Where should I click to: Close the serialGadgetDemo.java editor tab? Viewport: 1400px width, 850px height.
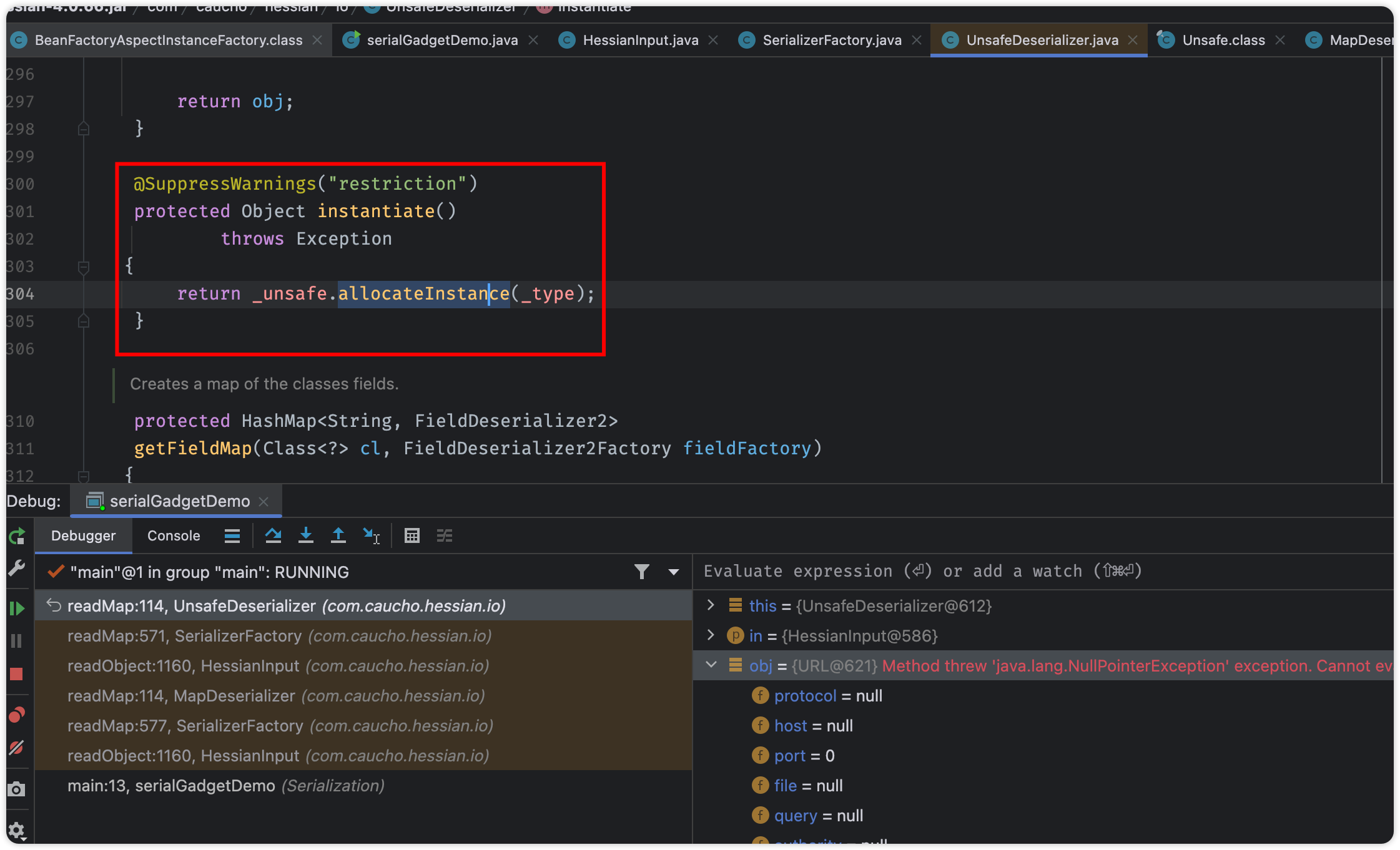coord(533,40)
